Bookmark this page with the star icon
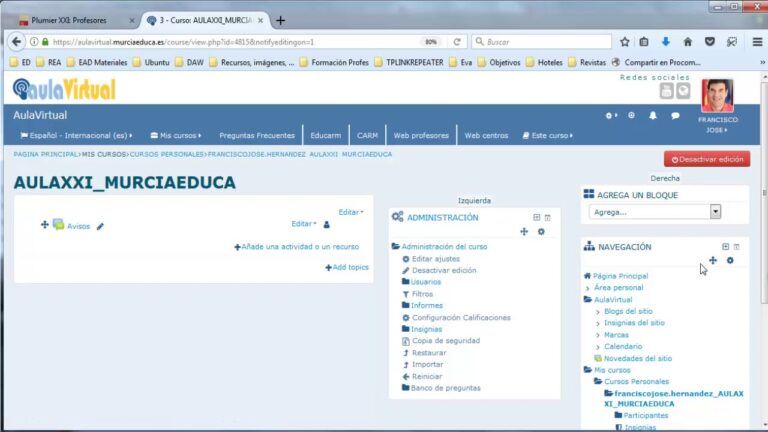This screenshot has width=768, height=432. [x=624, y=42]
